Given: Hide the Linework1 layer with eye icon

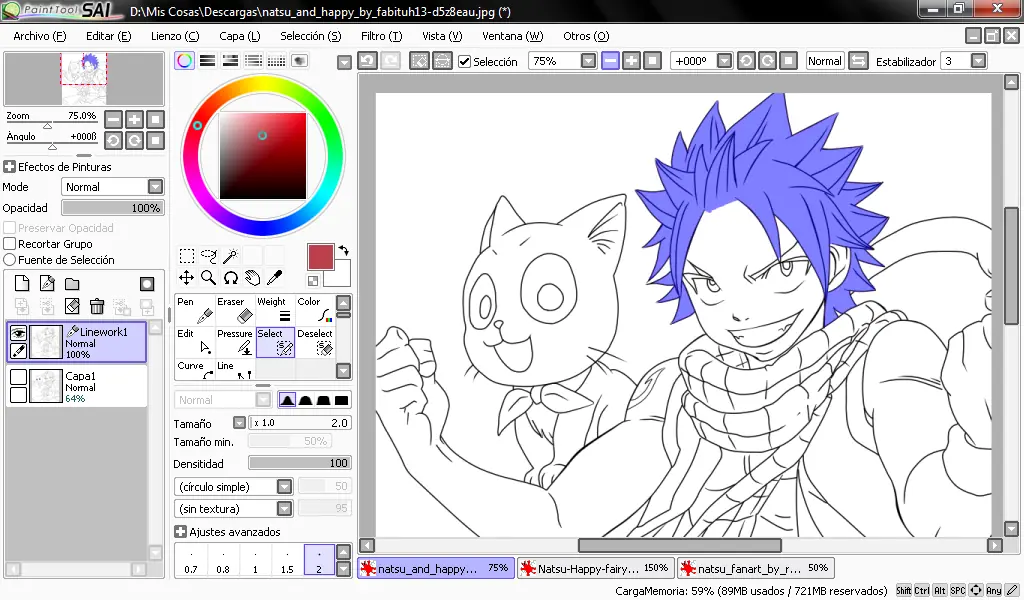Looking at the screenshot, I should click(x=18, y=333).
